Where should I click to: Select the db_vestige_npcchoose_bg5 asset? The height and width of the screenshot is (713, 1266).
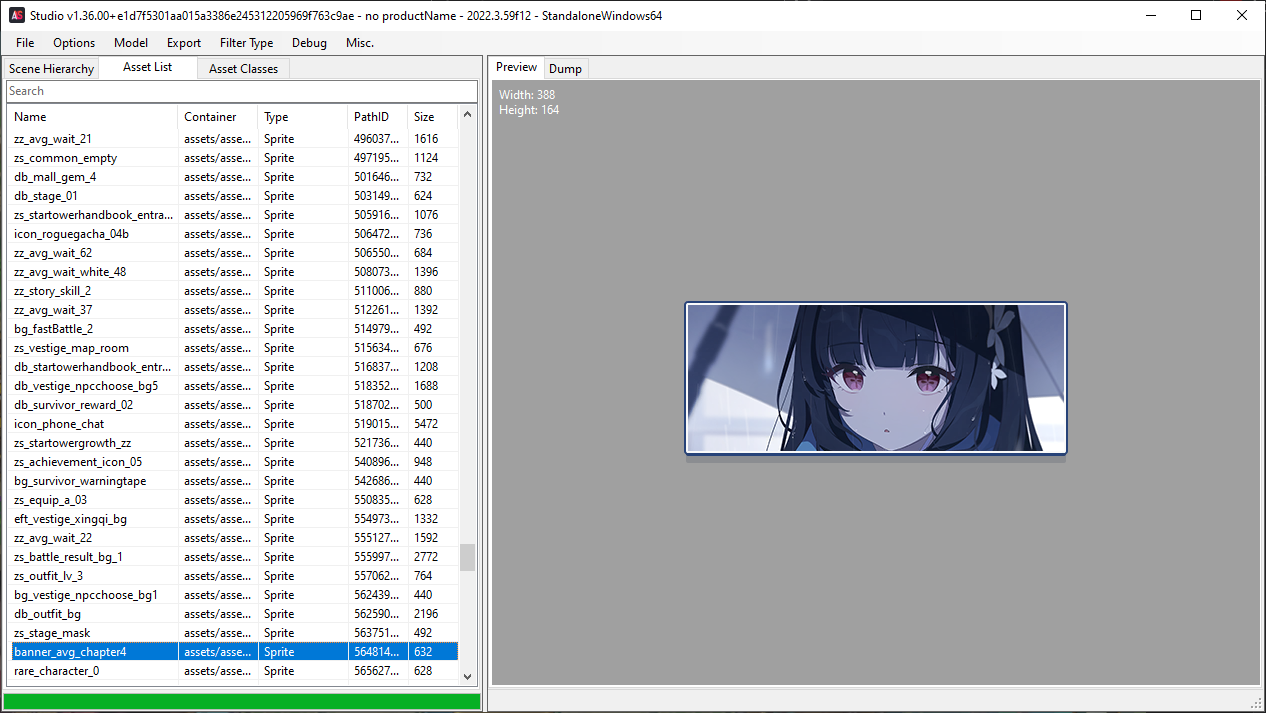click(x=233, y=386)
